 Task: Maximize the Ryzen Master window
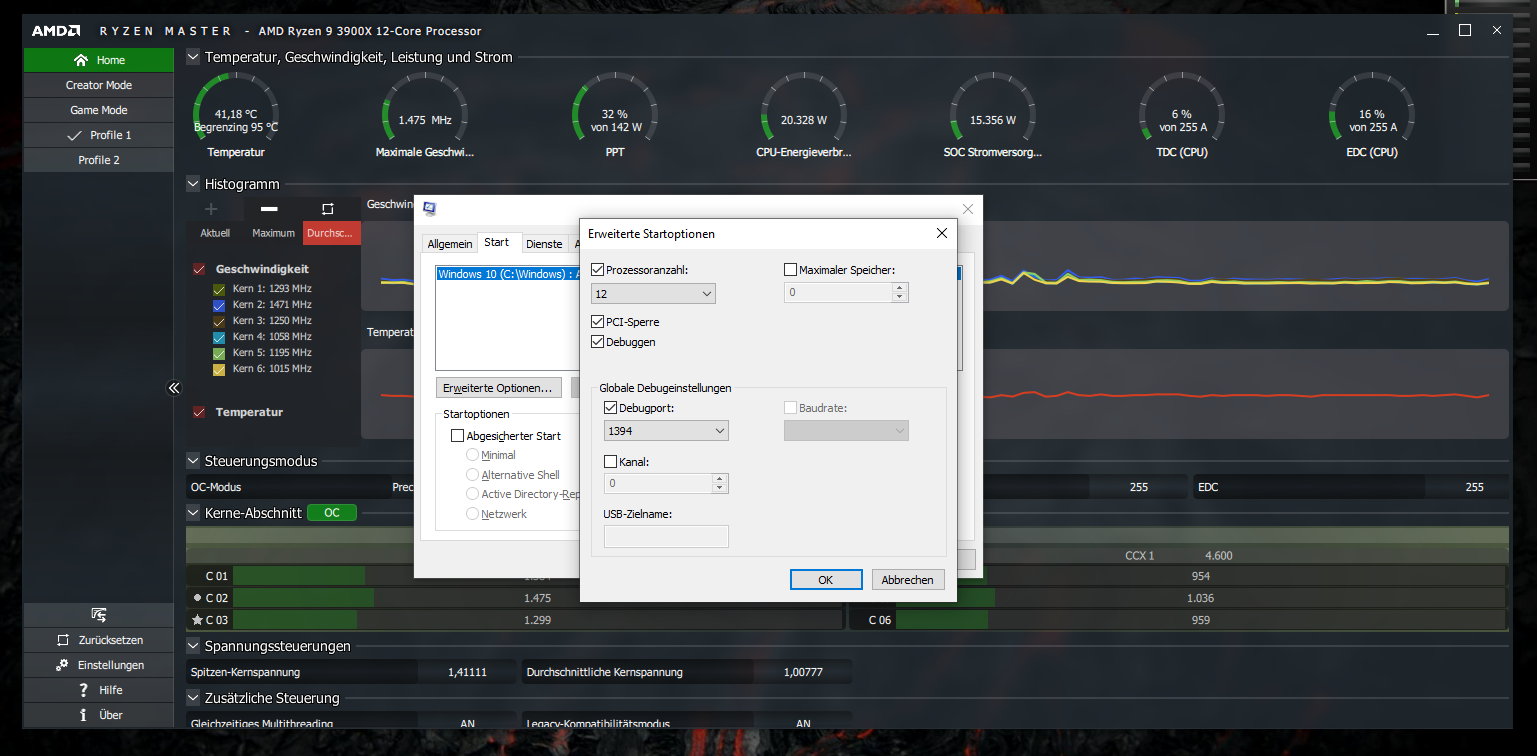pos(1465,31)
